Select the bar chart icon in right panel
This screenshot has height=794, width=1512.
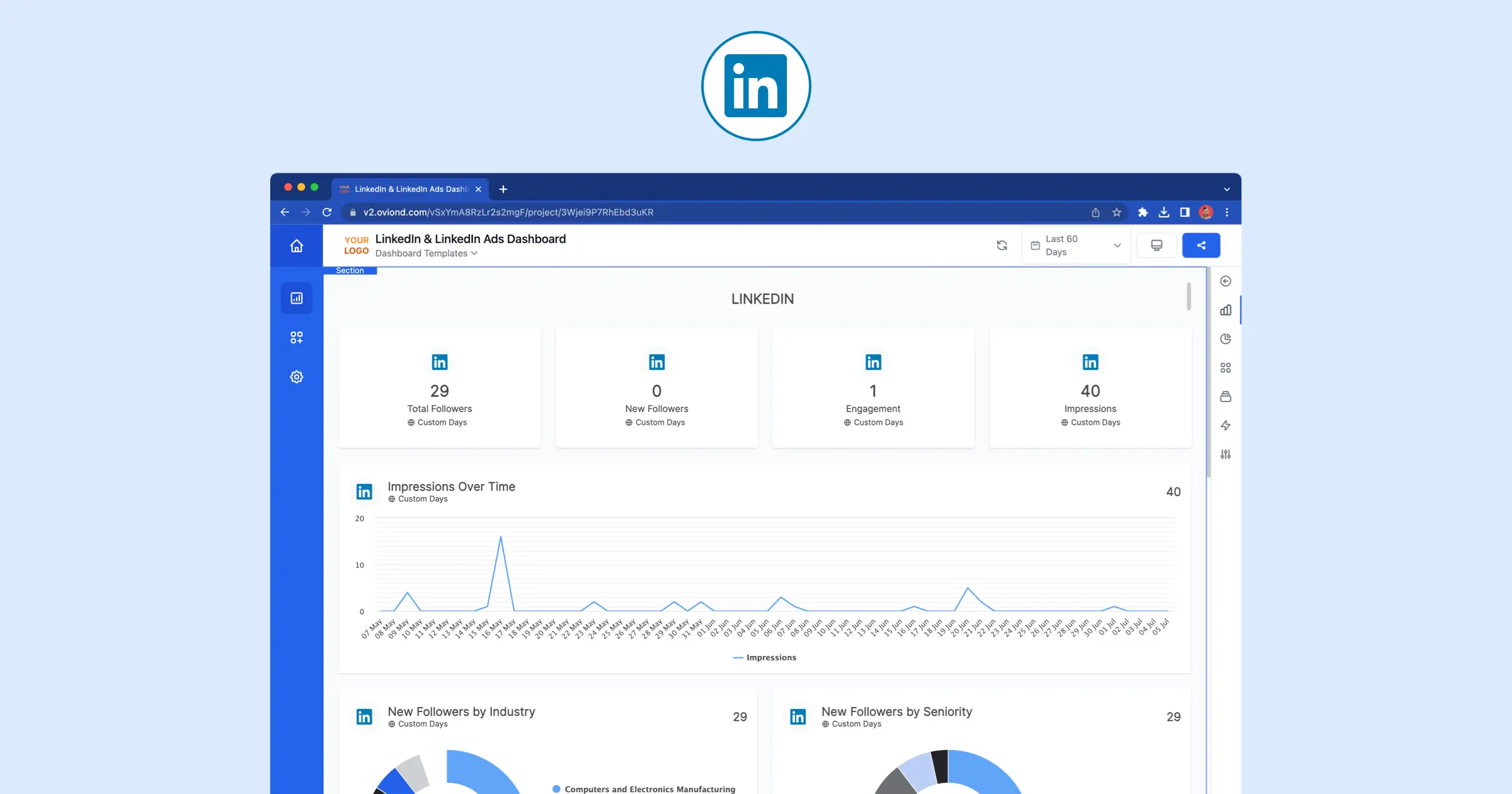click(1225, 310)
